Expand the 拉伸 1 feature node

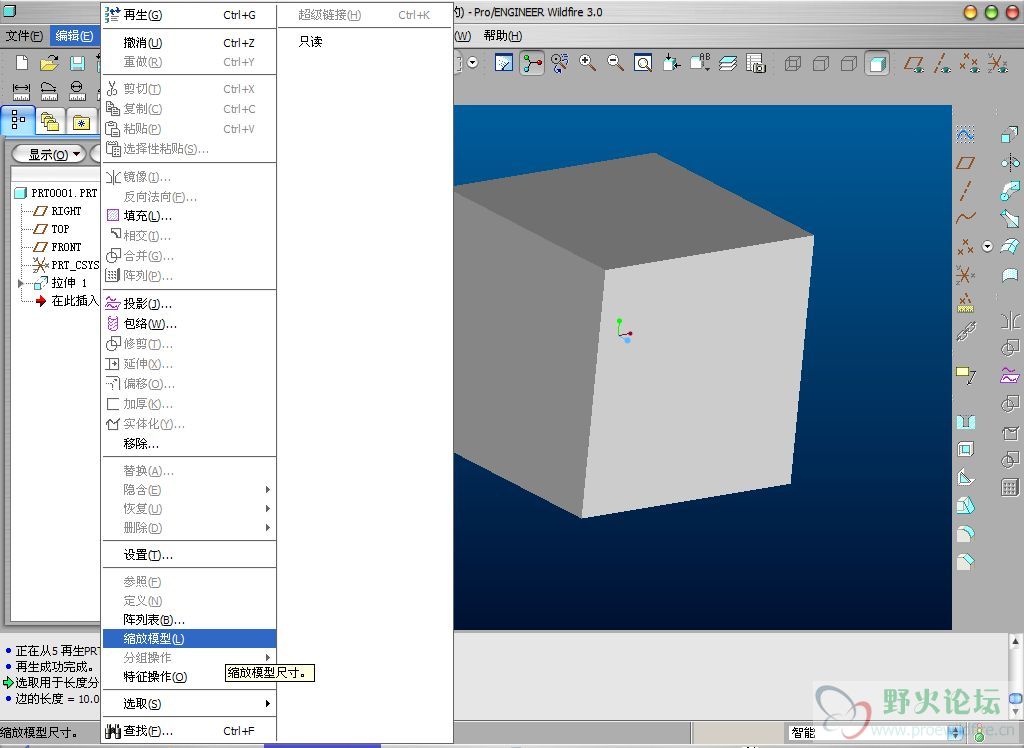click(20, 284)
